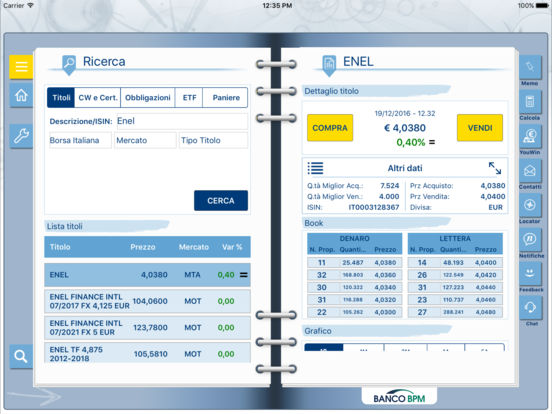
Task: Click the ISIN value IT0003128367
Action: tap(374, 207)
